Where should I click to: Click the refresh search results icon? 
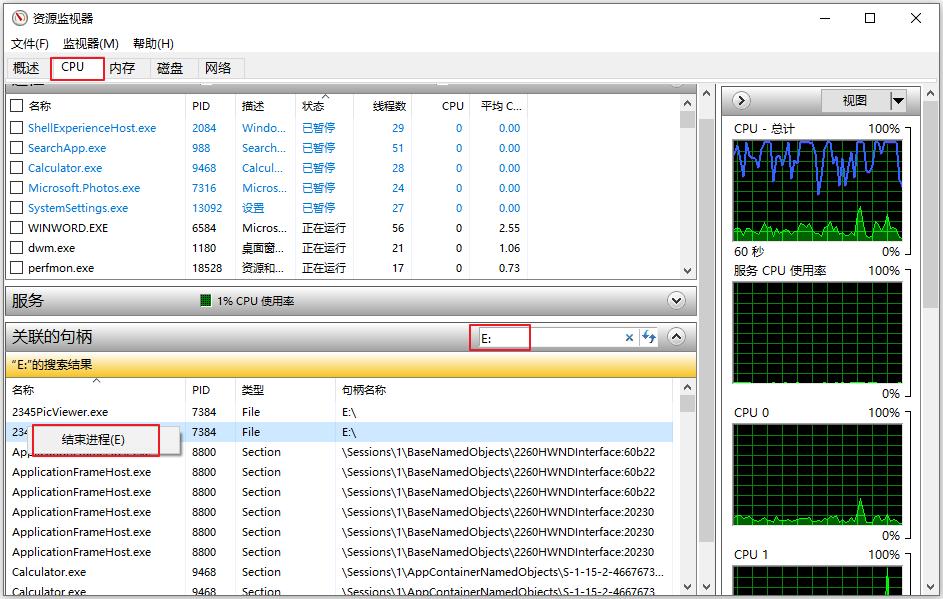click(x=649, y=338)
